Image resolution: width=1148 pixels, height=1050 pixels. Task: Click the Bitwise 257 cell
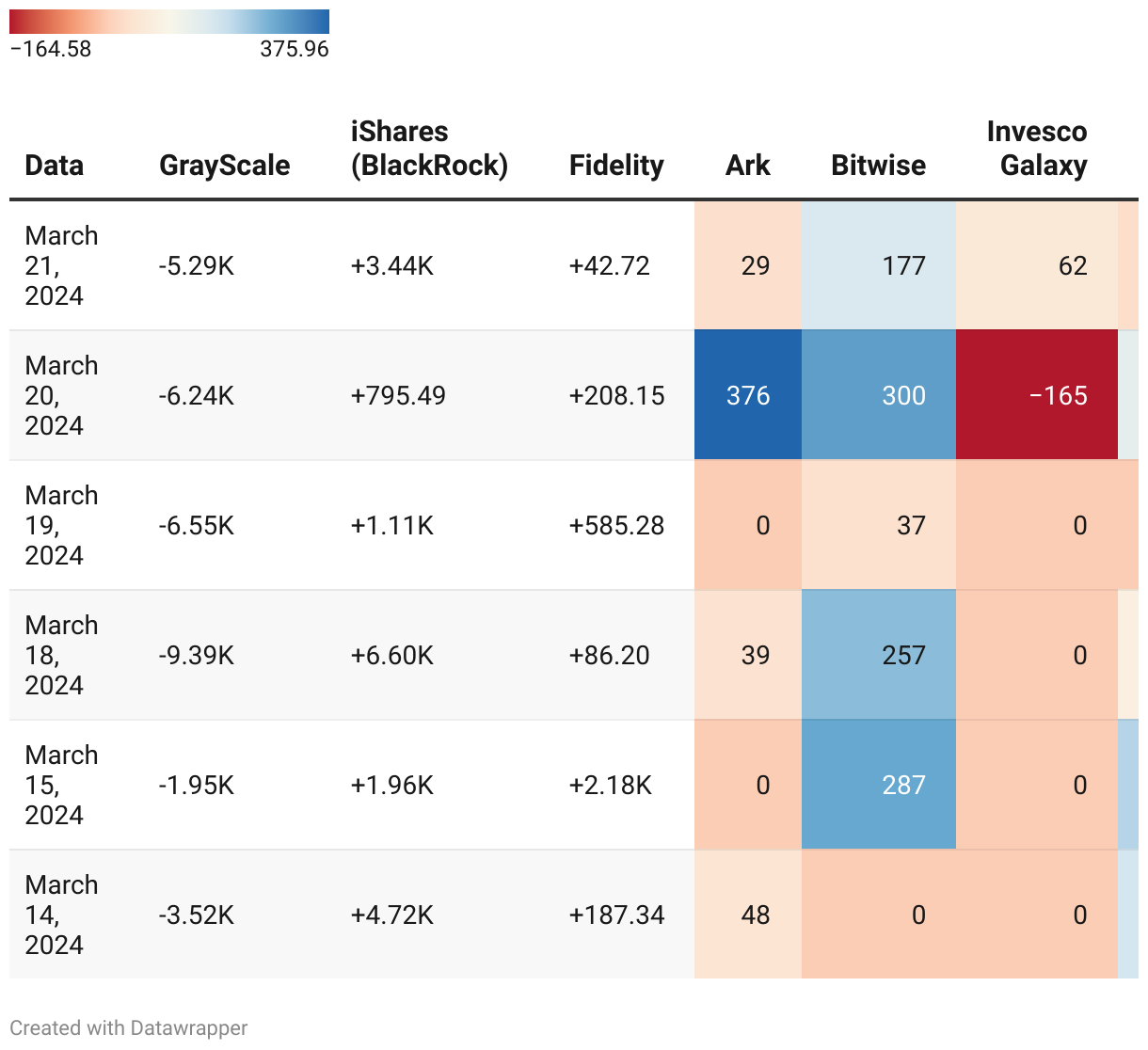tap(879, 655)
